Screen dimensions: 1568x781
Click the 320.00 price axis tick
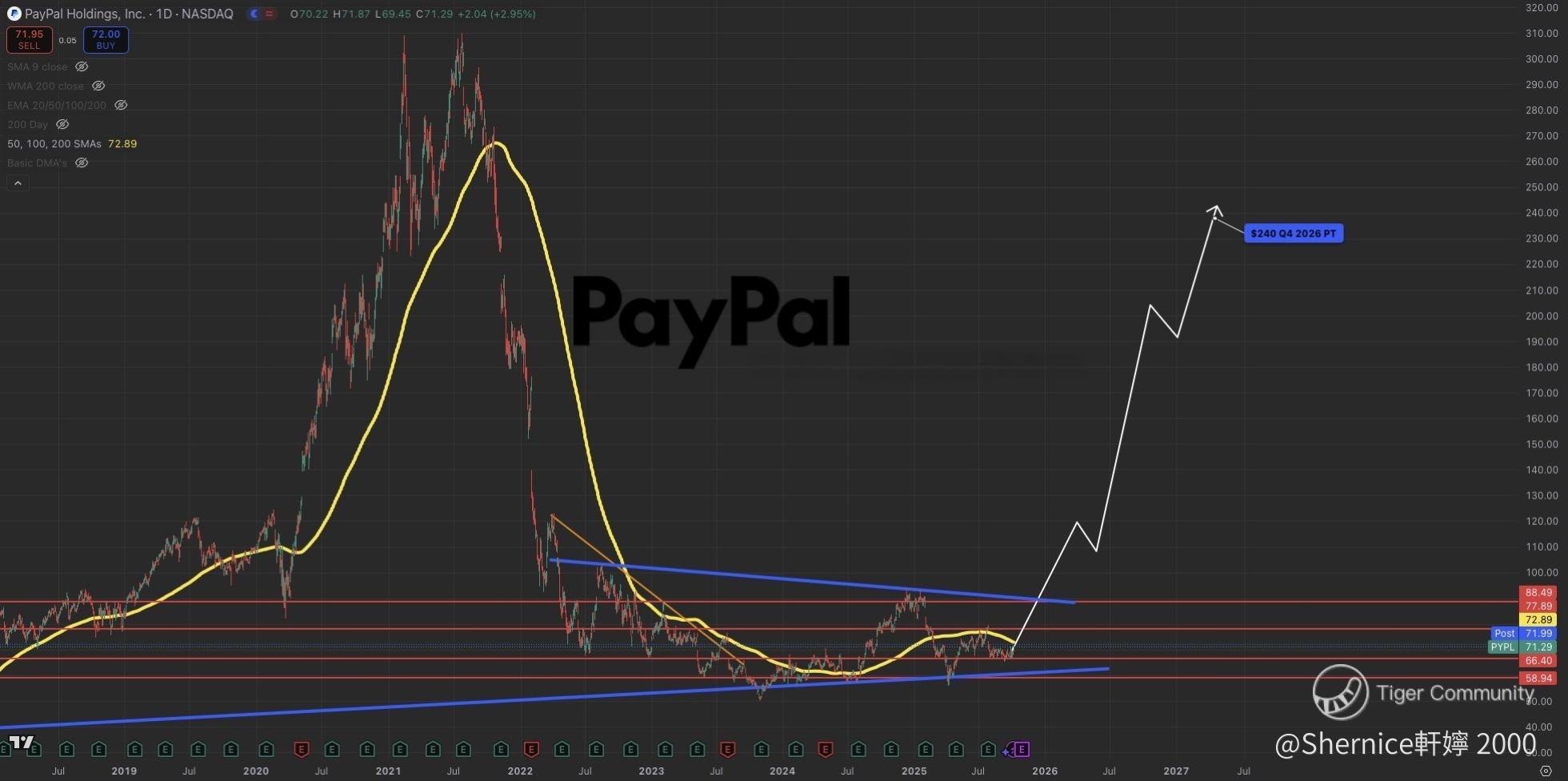(1542, 7)
